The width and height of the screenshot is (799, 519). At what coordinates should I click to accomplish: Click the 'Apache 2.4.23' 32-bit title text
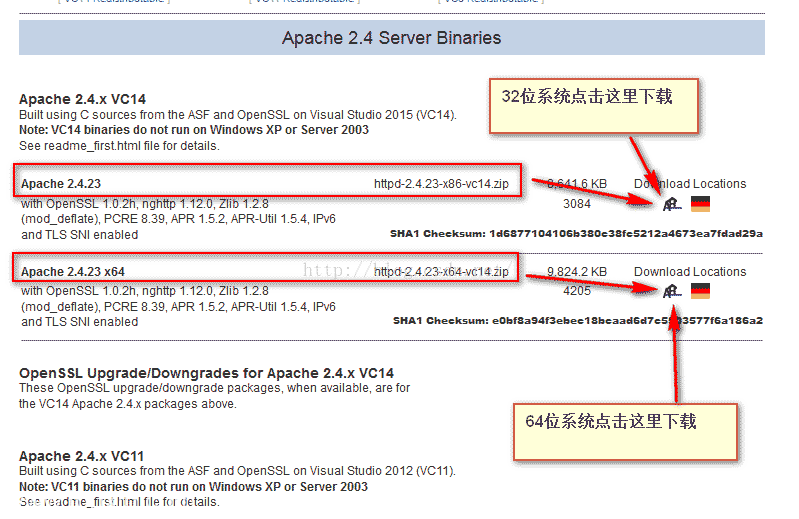tap(61, 184)
